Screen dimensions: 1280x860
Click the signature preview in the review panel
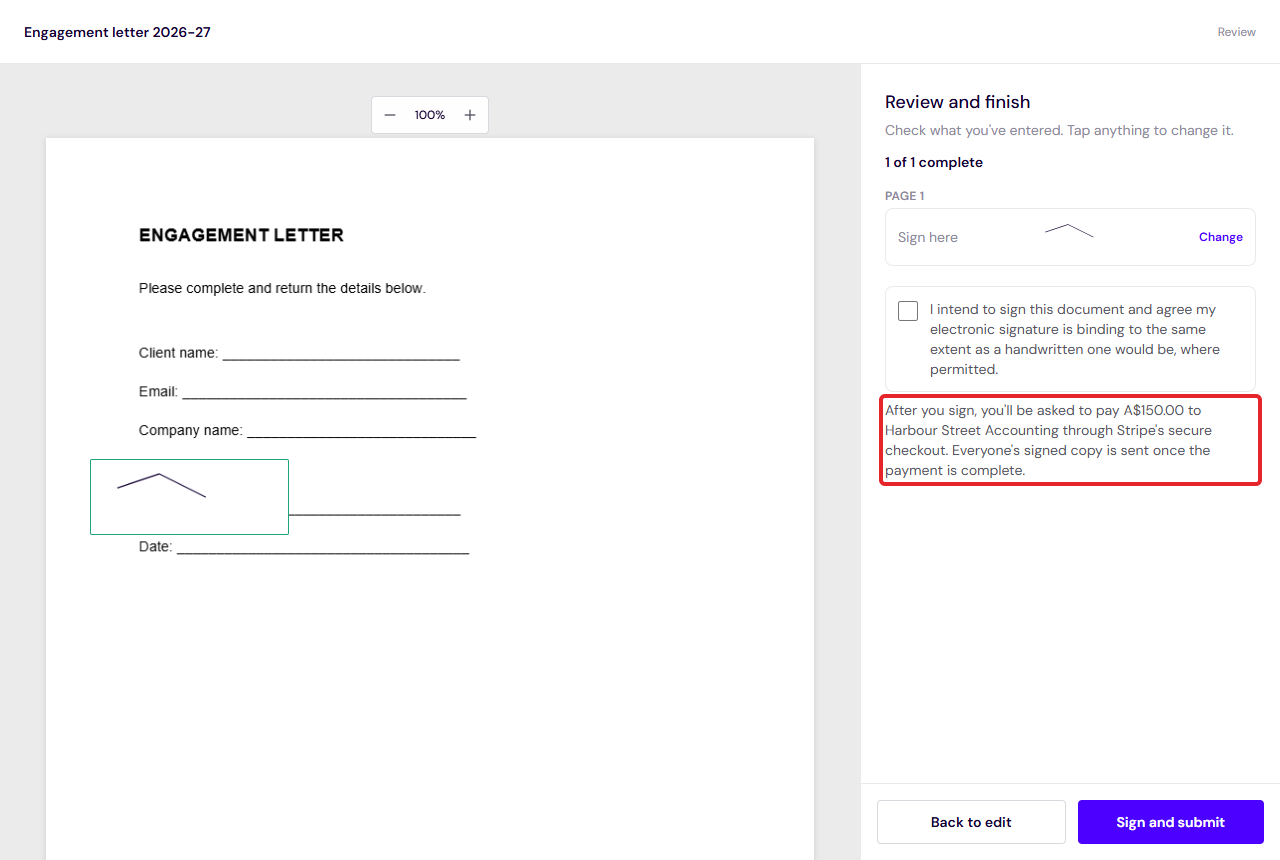tap(1069, 231)
